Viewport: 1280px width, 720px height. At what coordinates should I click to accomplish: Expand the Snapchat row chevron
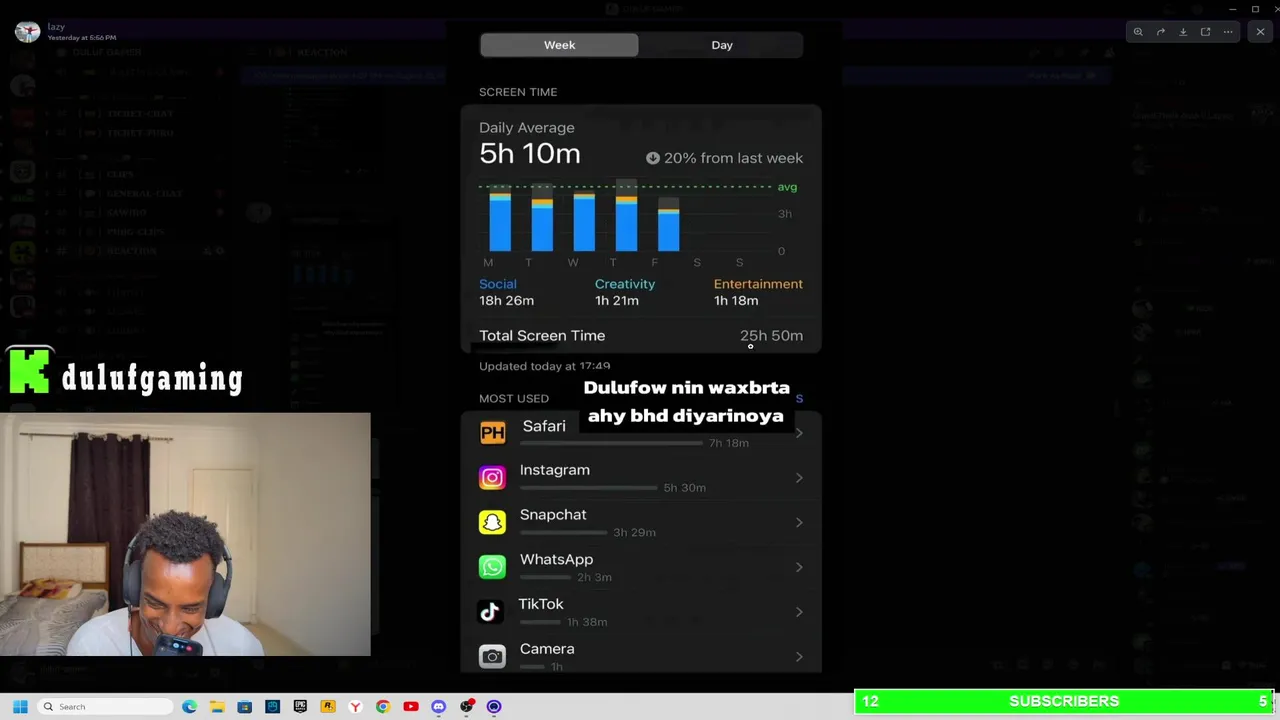[x=799, y=522]
